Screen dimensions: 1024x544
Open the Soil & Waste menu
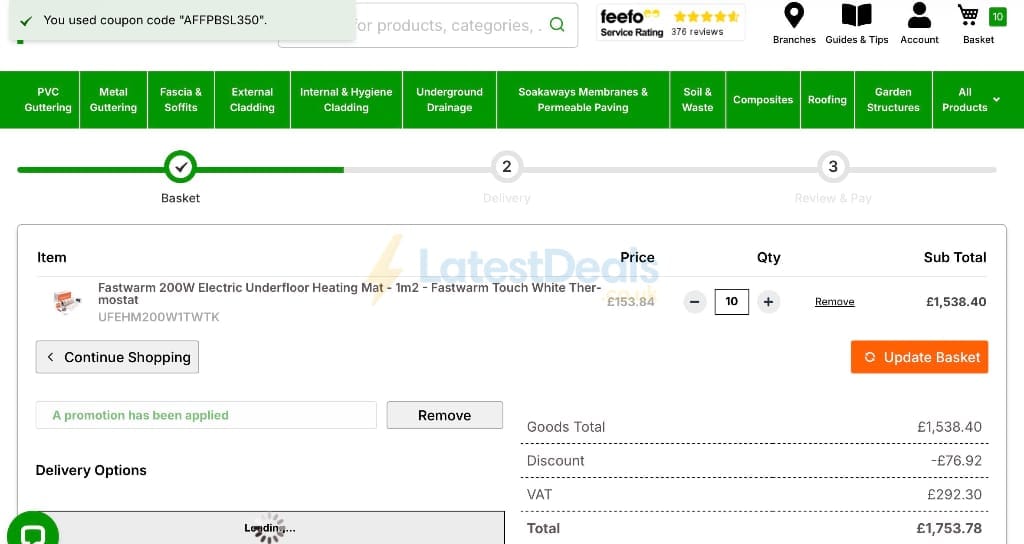[697, 100]
